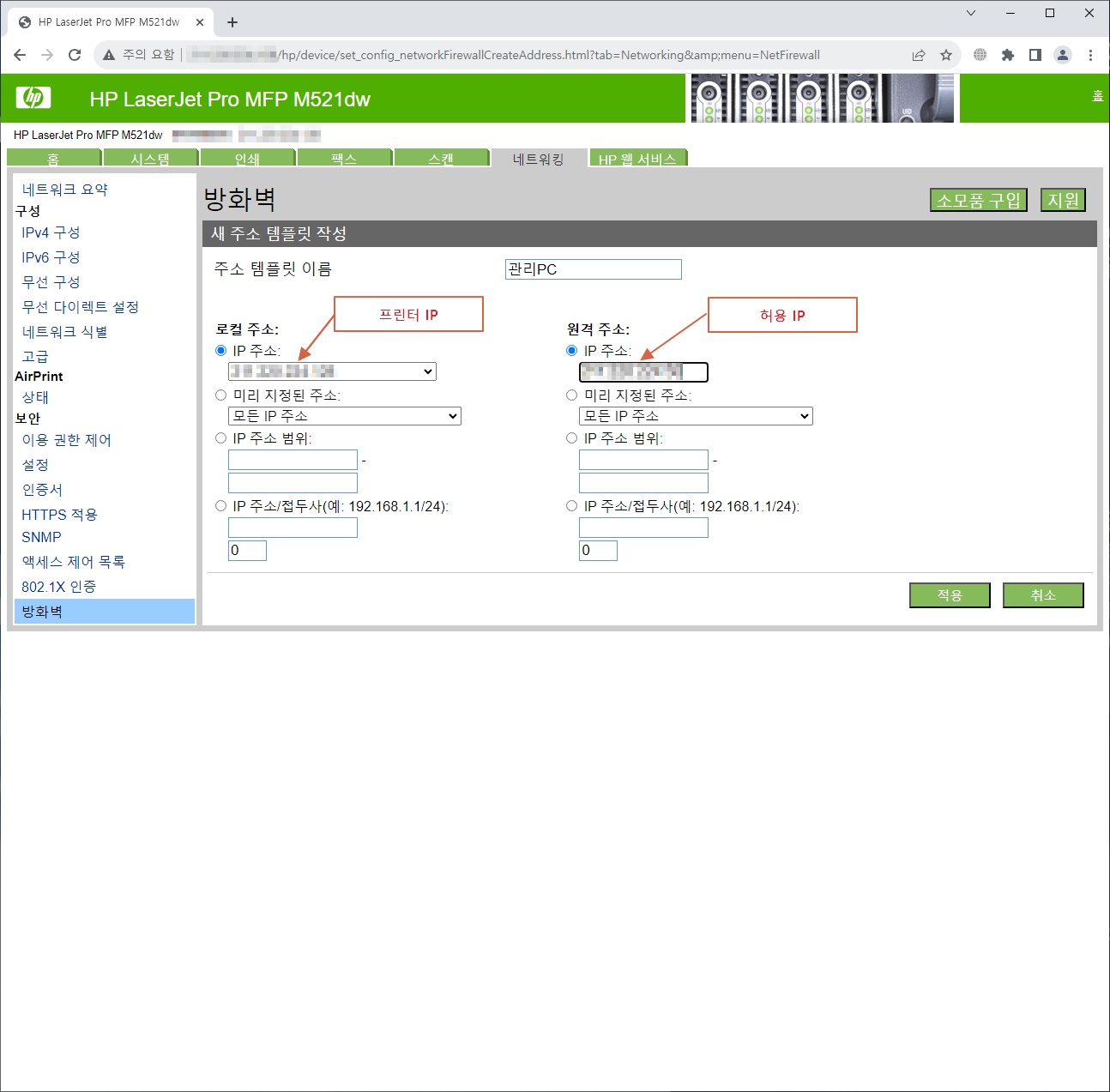1110x1092 pixels.
Task: Click 적용 button
Action: [950, 595]
